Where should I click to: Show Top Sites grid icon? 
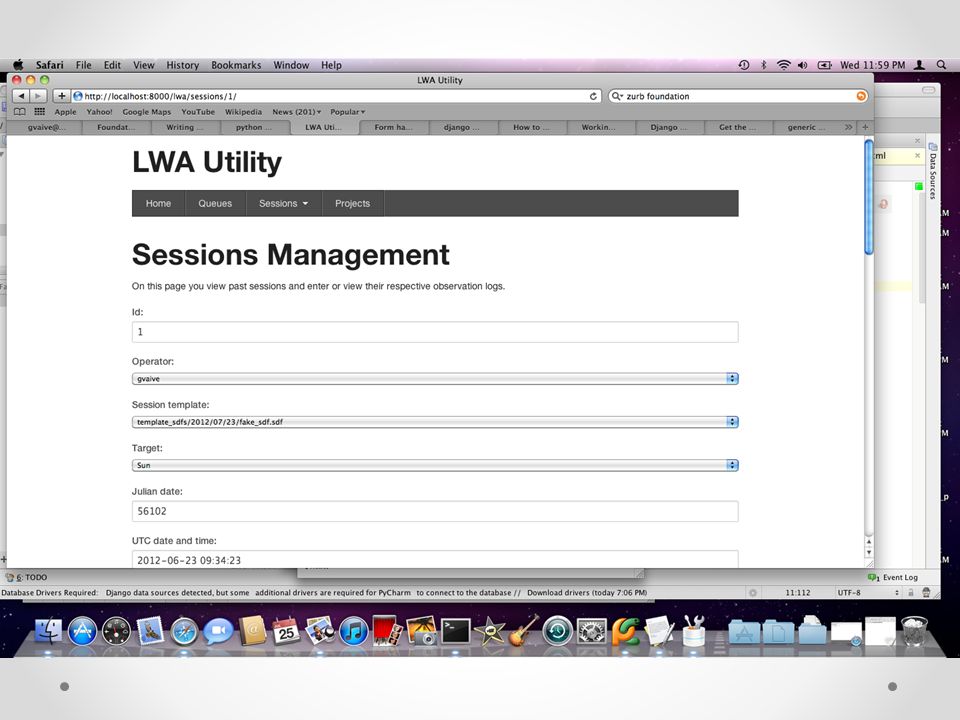pos(40,111)
